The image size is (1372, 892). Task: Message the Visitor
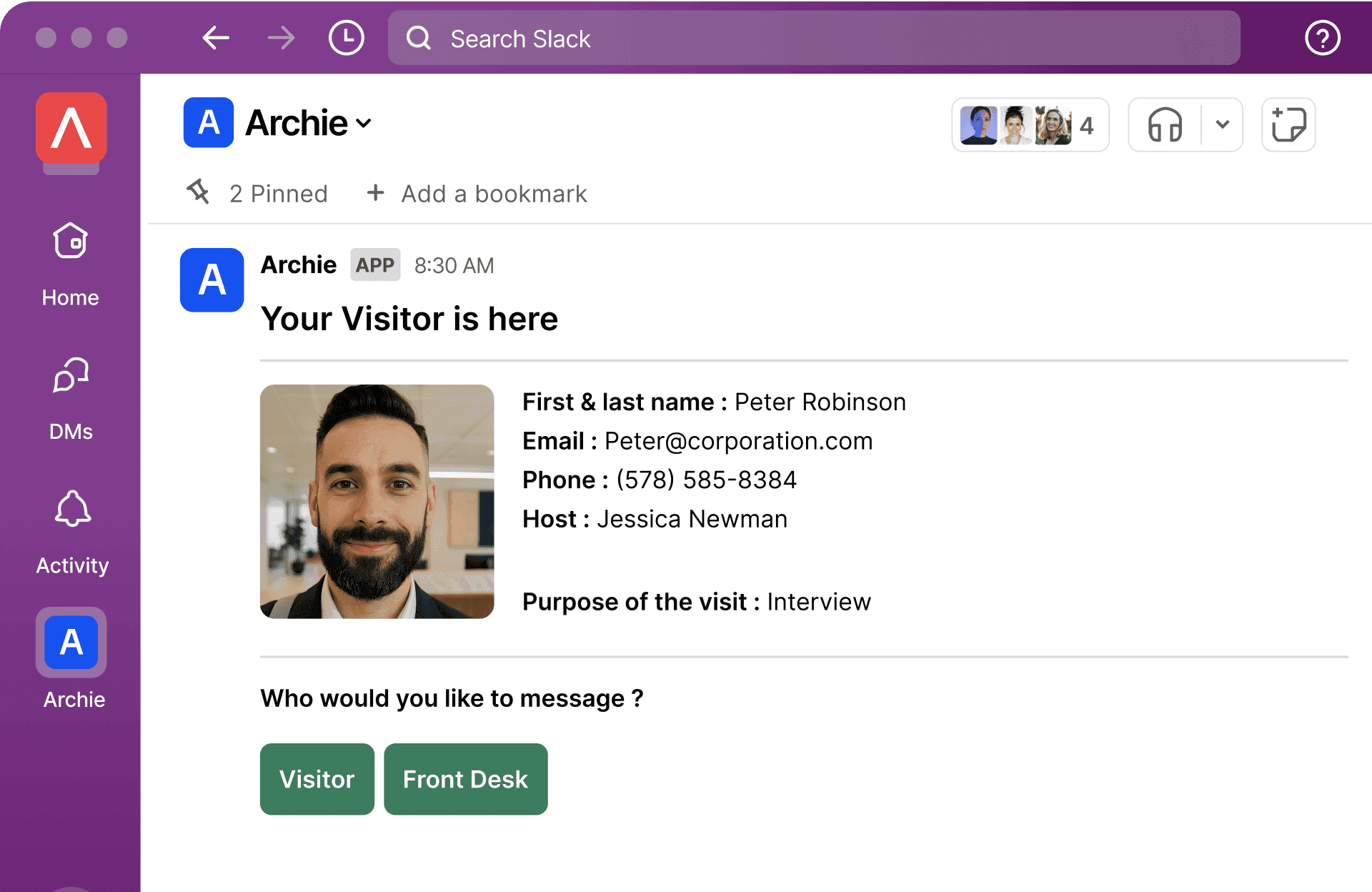(317, 778)
